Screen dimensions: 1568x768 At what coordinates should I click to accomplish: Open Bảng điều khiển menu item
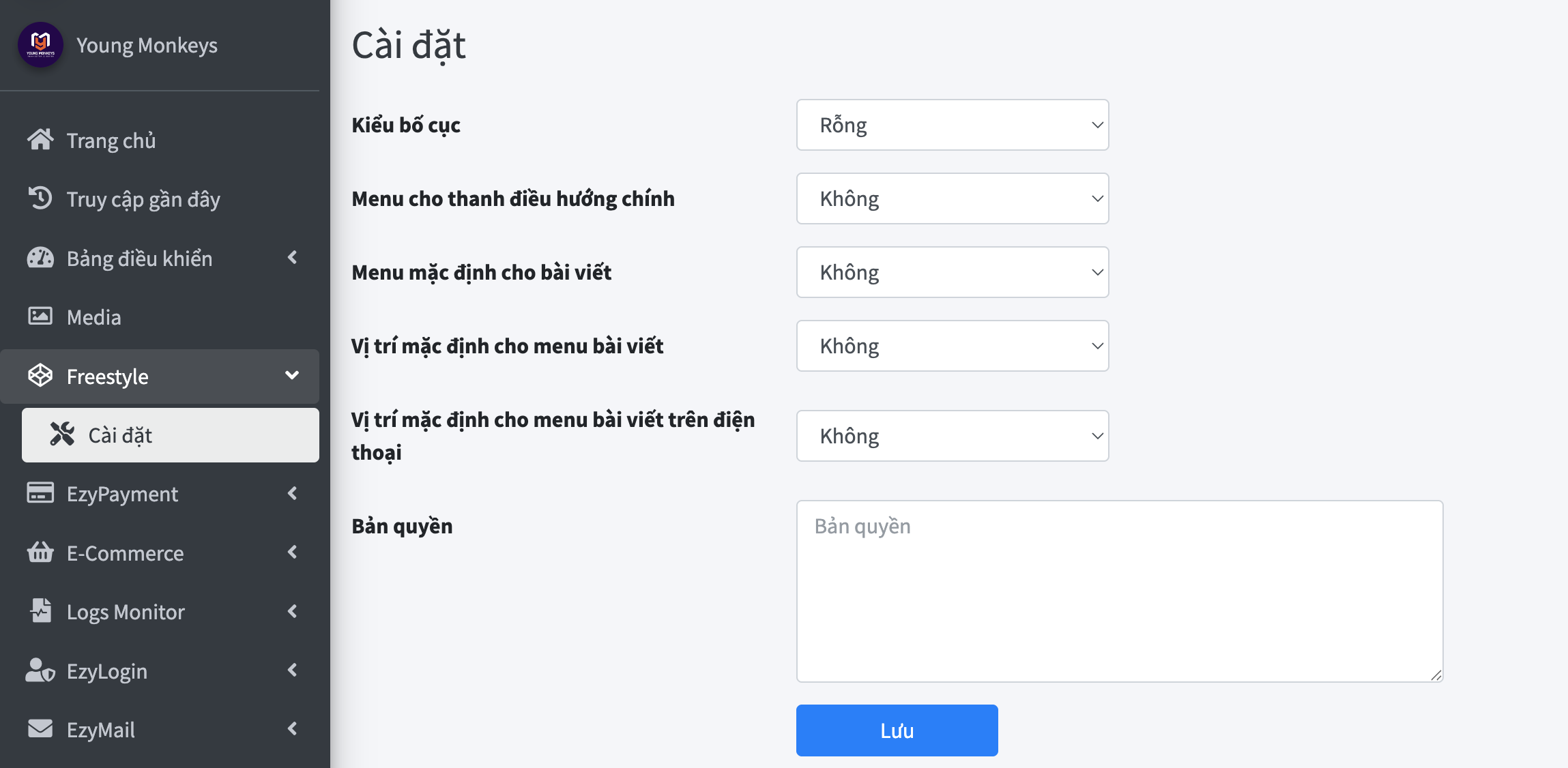click(160, 258)
